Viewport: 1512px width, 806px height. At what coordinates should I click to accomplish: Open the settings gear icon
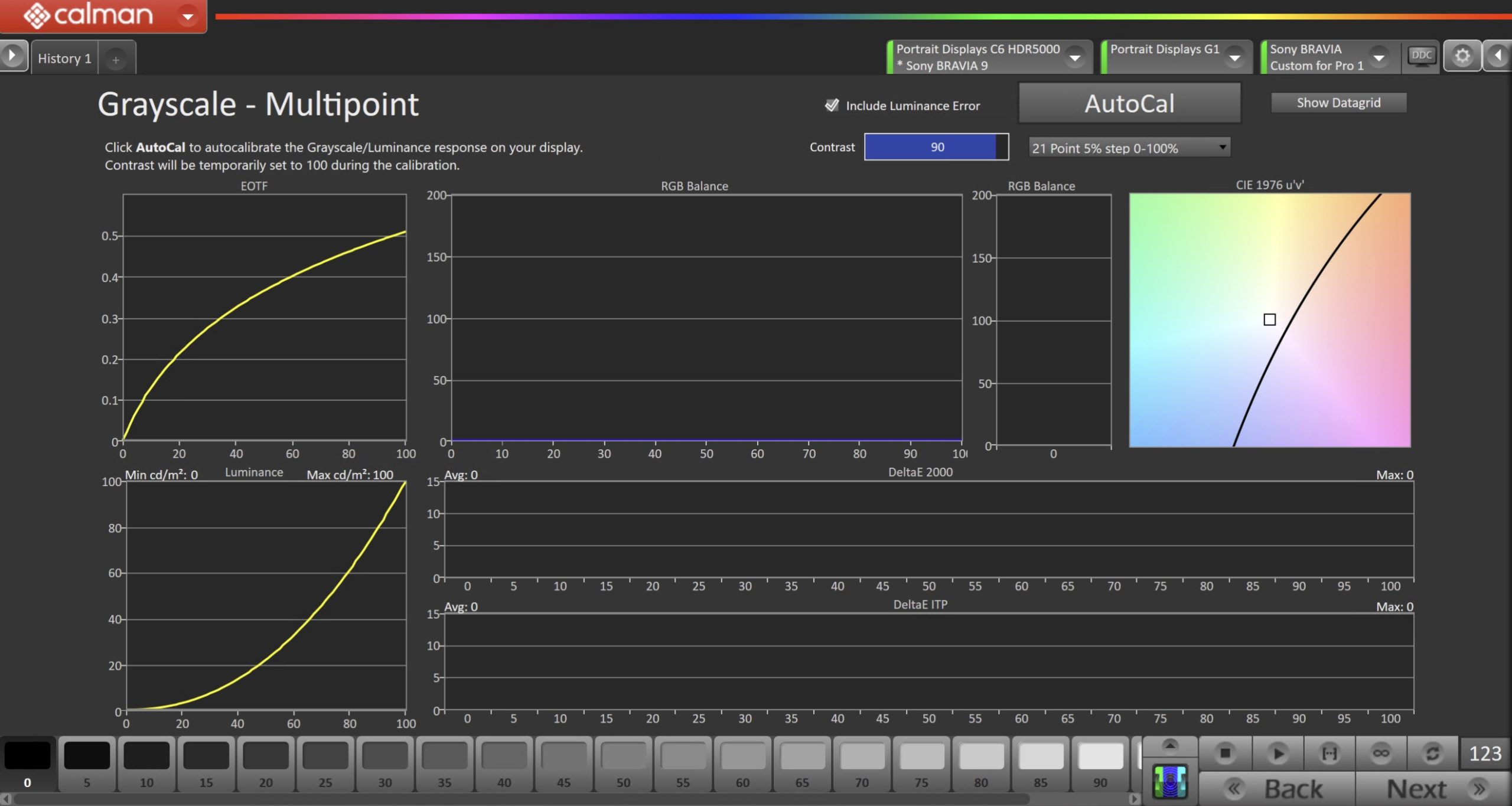coord(1462,56)
